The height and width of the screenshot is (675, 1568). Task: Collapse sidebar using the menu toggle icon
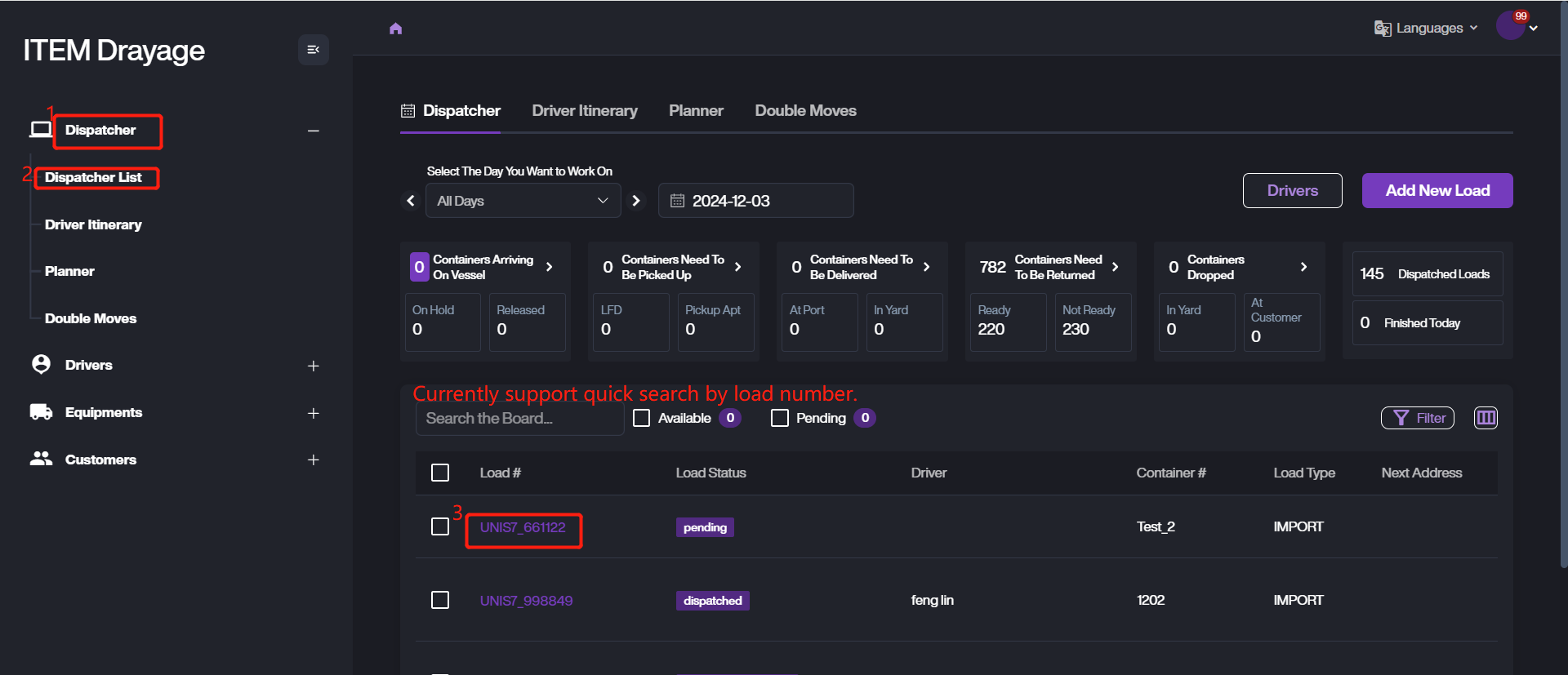coord(313,50)
